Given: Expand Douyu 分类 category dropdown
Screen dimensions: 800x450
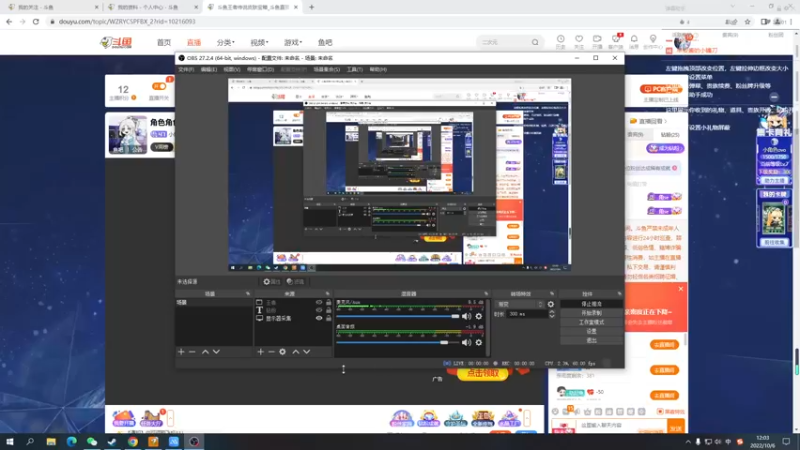Looking at the screenshot, I should [225, 42].
